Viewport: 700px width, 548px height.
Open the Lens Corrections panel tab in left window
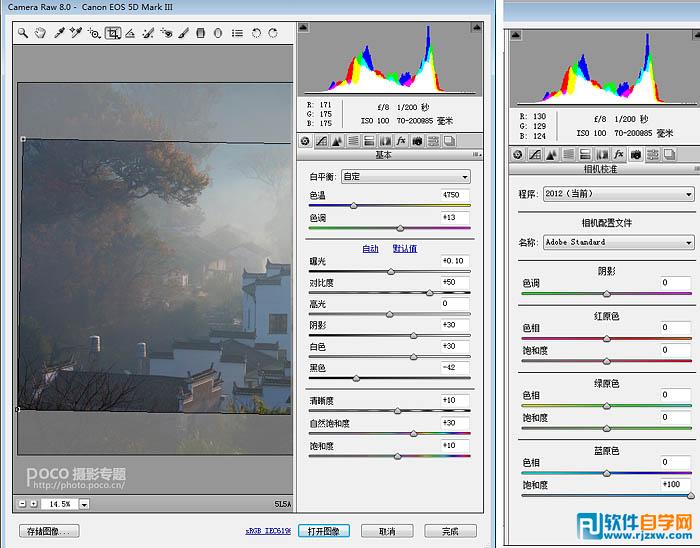[x=385, y=141]
